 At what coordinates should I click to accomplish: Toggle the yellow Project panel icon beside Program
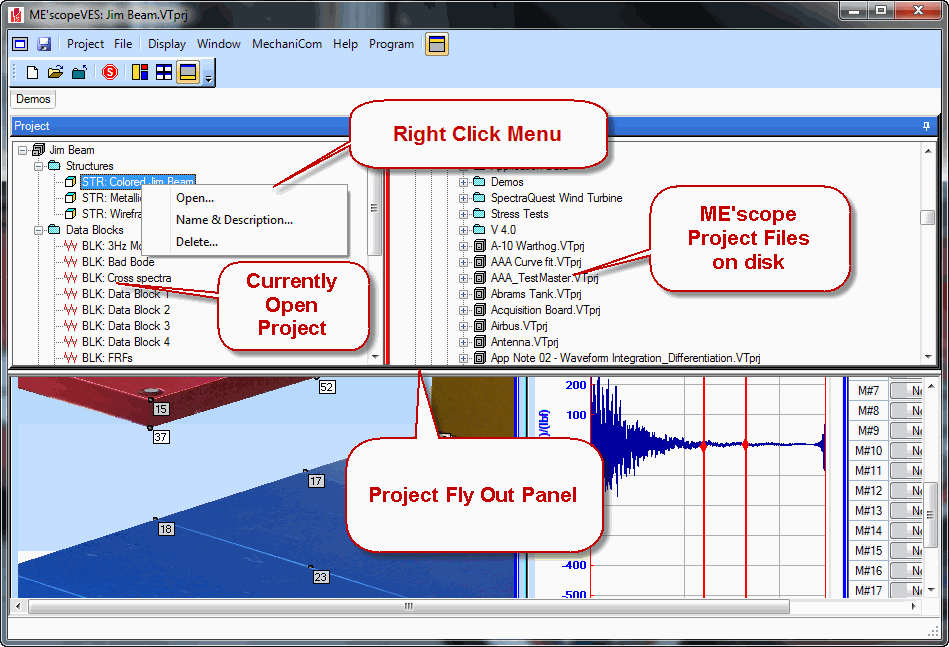coord(437,44)
